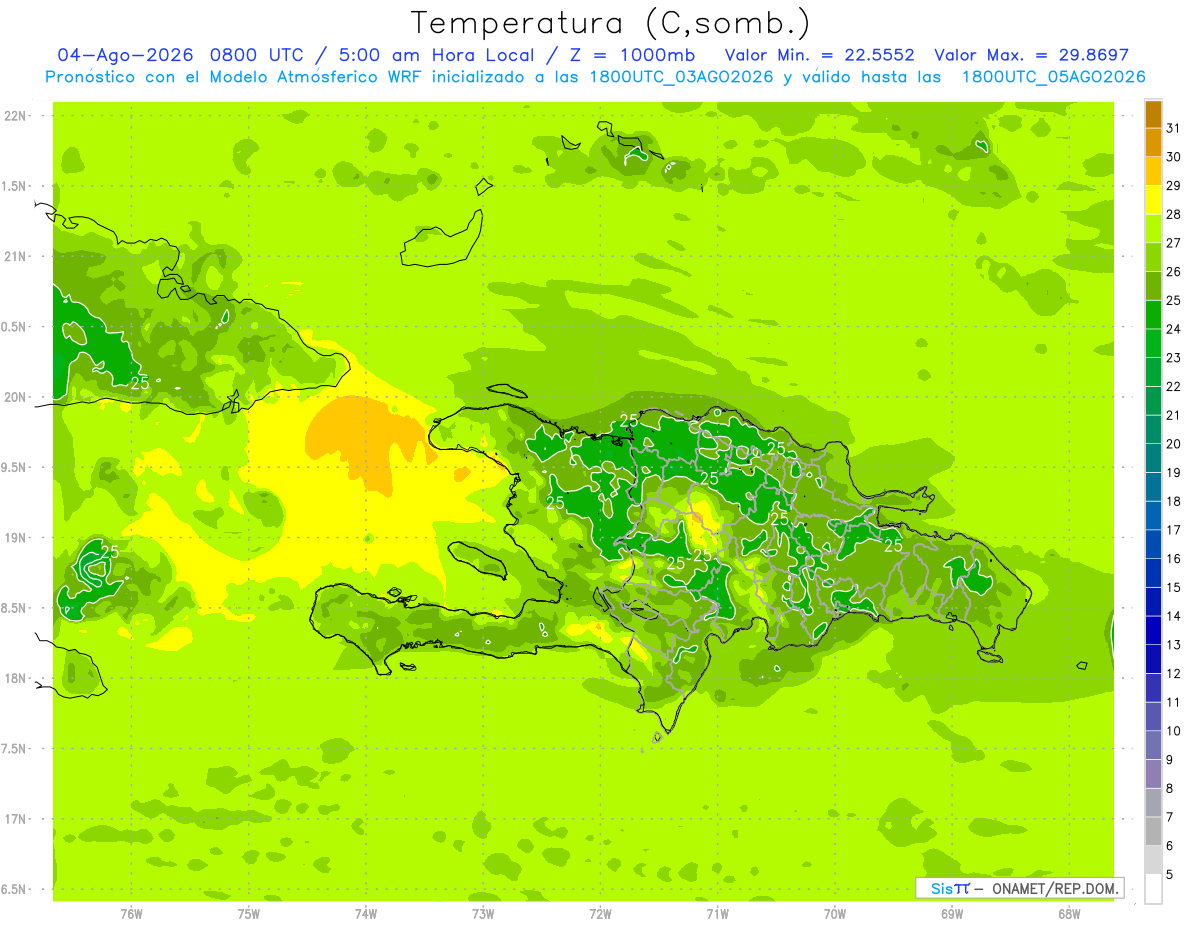Click the brown-orange legend swatch above 31
Image resolution: width=1200 pixels, height=927 pixels.
(x=1153, y=114)
